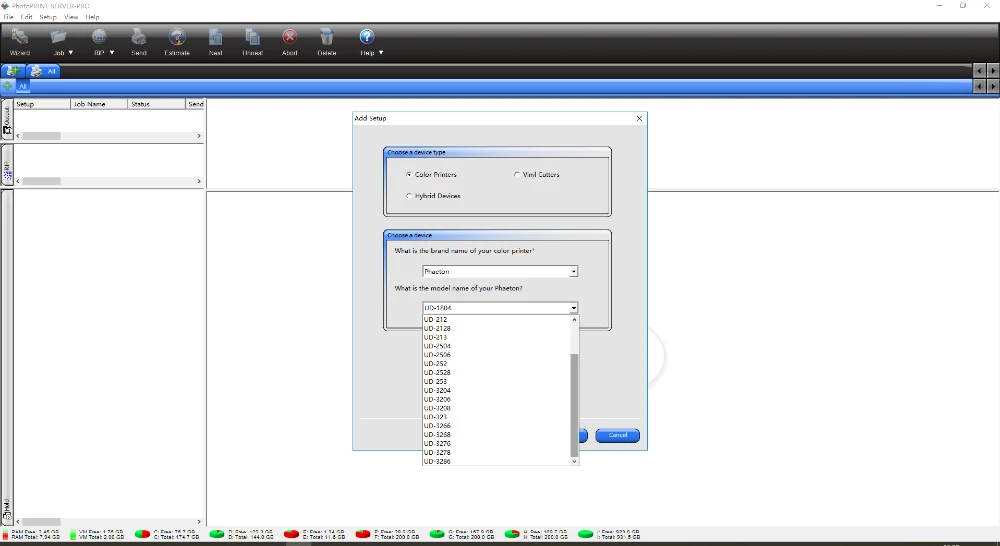Click the RAM free status bar indicator
Image resolution: width=1000 pixels, height=546 pixels.
32,535
